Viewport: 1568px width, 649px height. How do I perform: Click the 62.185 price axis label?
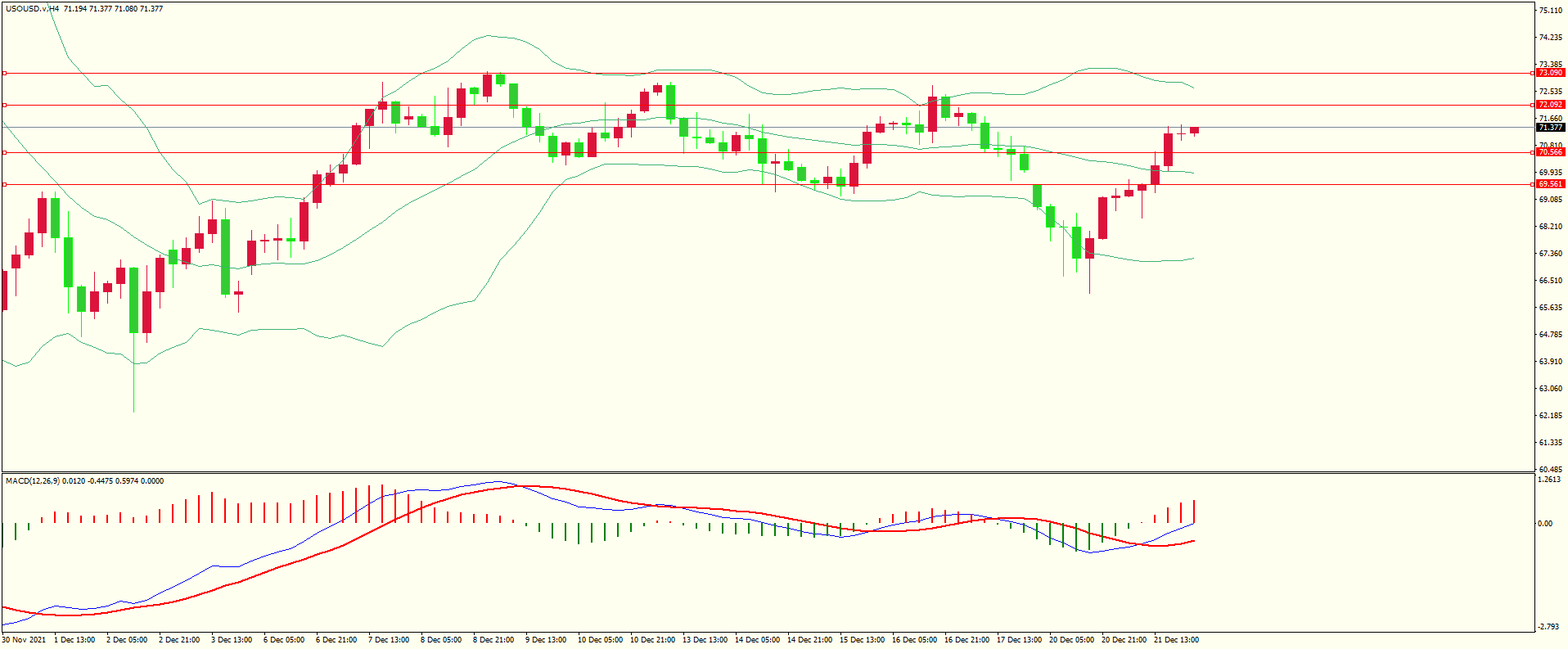click(1550, 416)
